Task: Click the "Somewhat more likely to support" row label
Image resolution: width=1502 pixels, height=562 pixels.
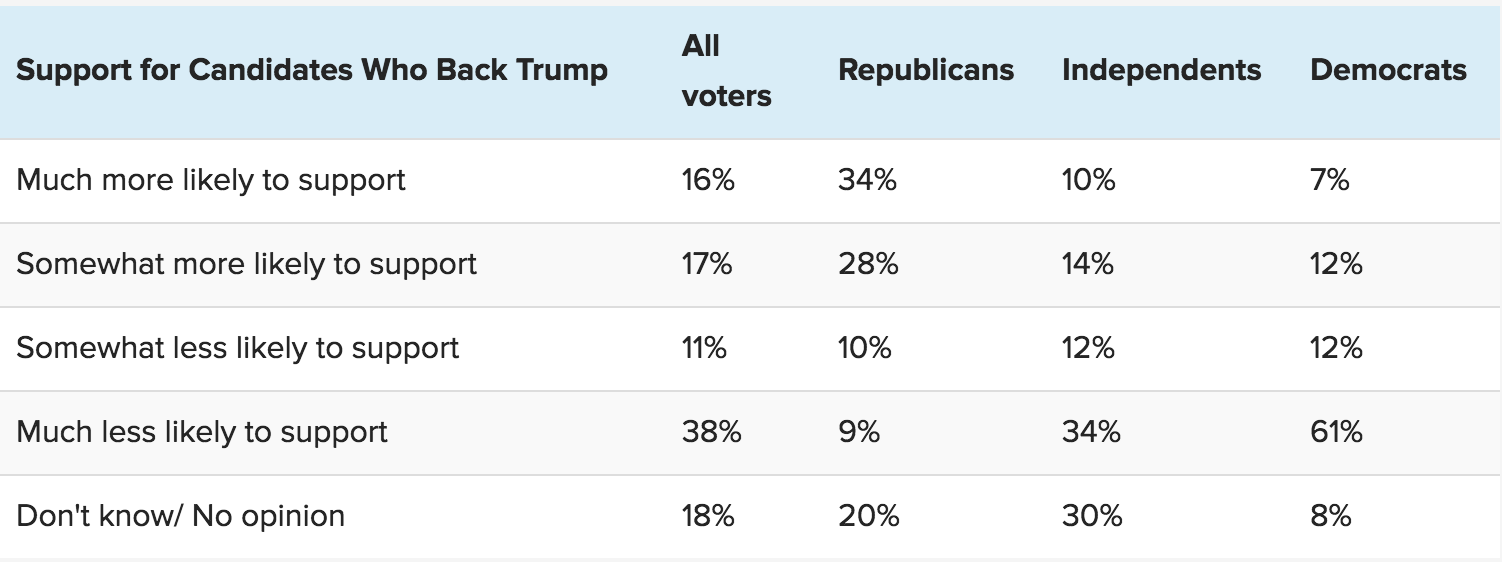Action: [247, 264]
